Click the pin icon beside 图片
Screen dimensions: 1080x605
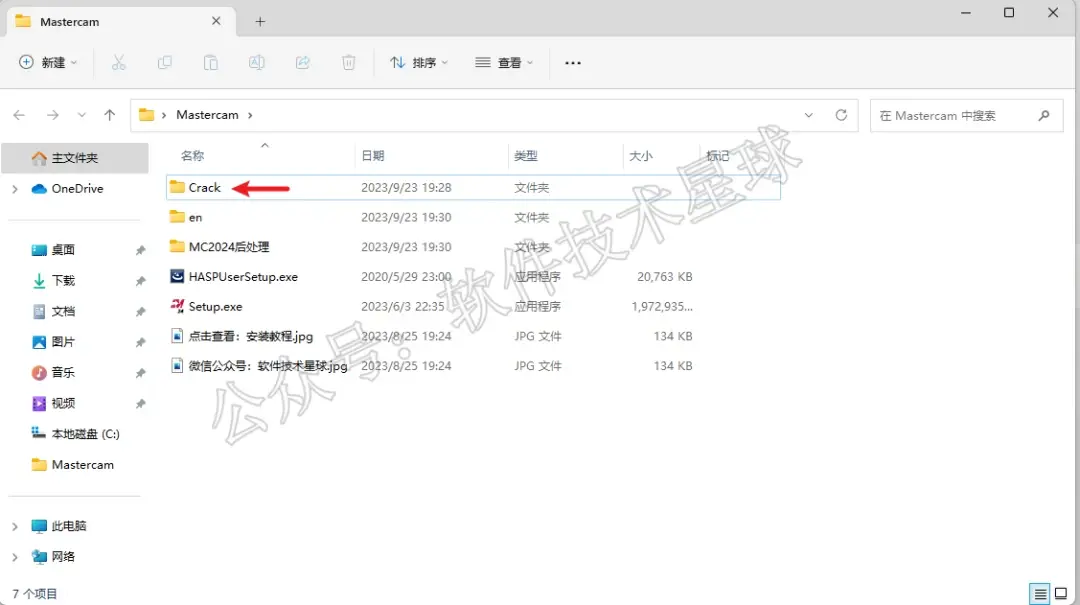point(141,342)
